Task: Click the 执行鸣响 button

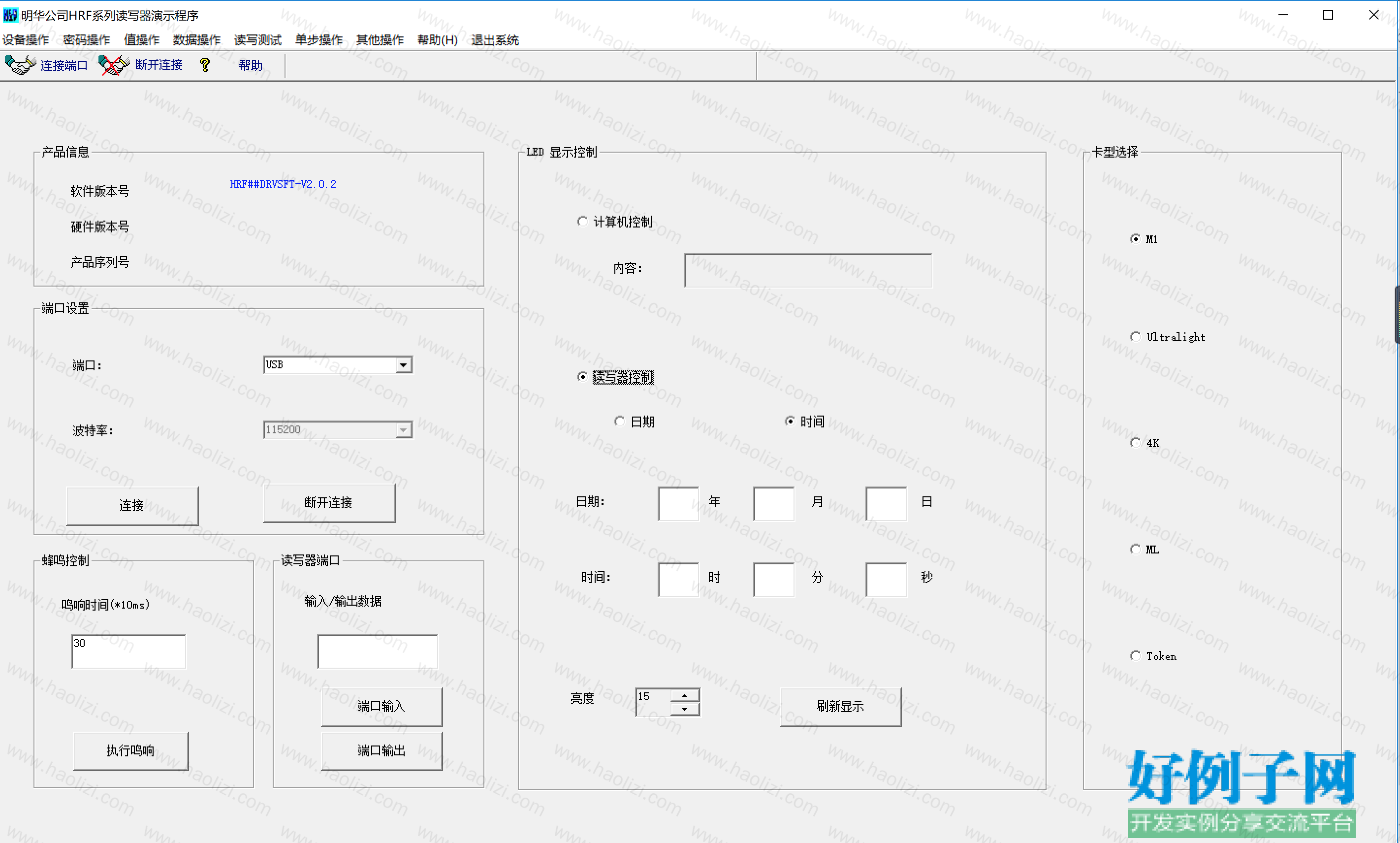Action: click(x=130, y=750)
